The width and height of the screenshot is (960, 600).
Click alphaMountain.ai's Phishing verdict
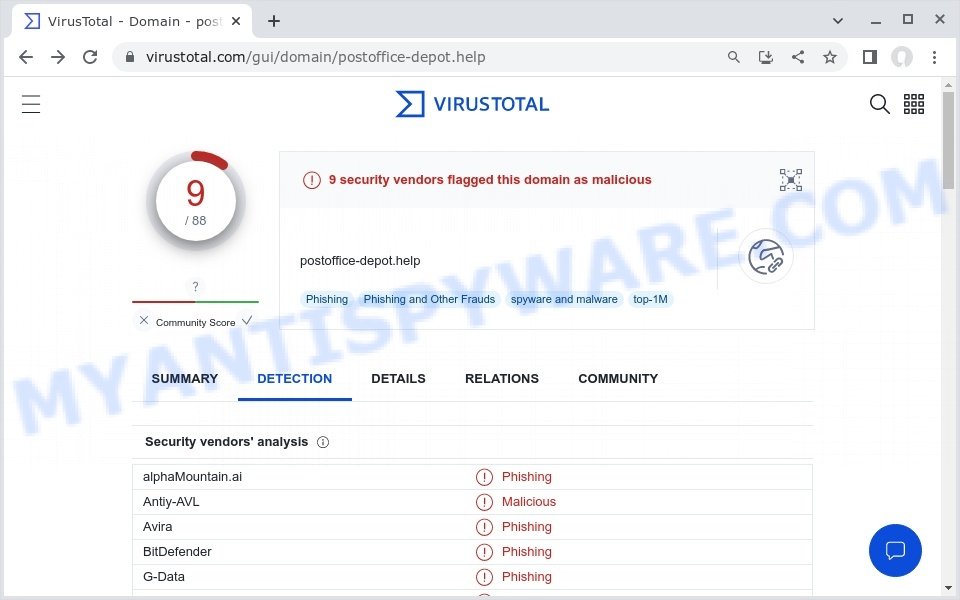[x=527, y=477]
